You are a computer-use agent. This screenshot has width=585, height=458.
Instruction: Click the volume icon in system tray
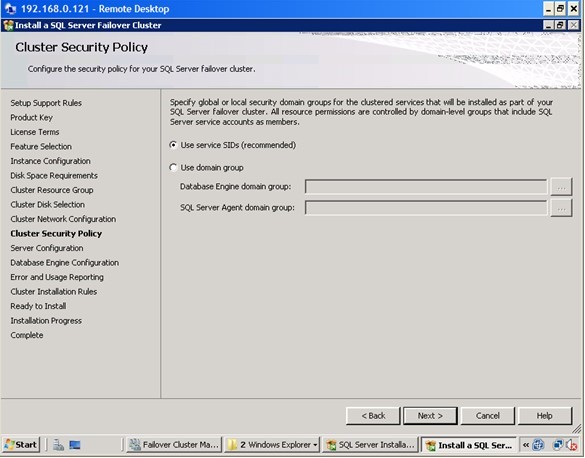572,445
